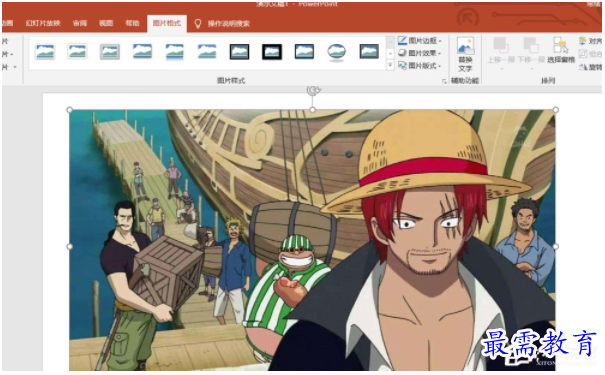Open the 图片样式 group dialog launcher
Image resolution: width=605 pixels, height=375 pixels.
[x=444, y=81]
